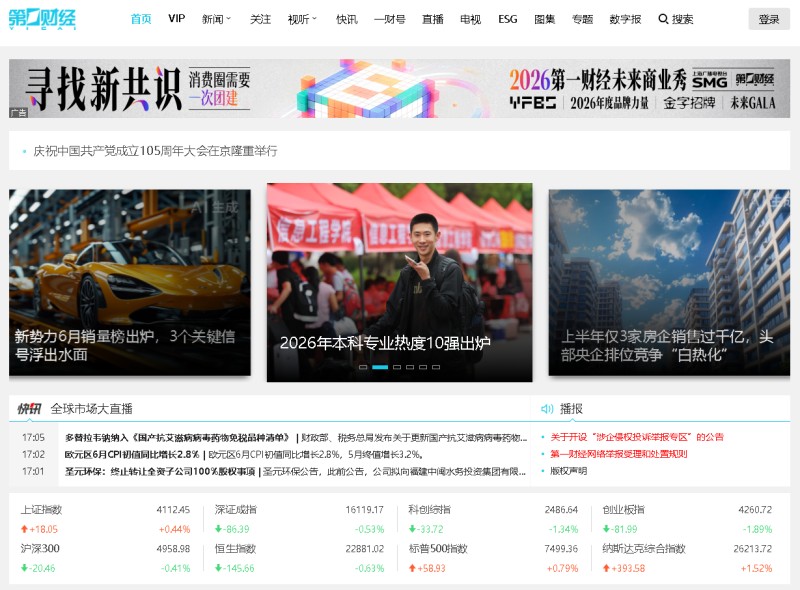Open 快讯 in the top navigation

click(x=347, y=19)
